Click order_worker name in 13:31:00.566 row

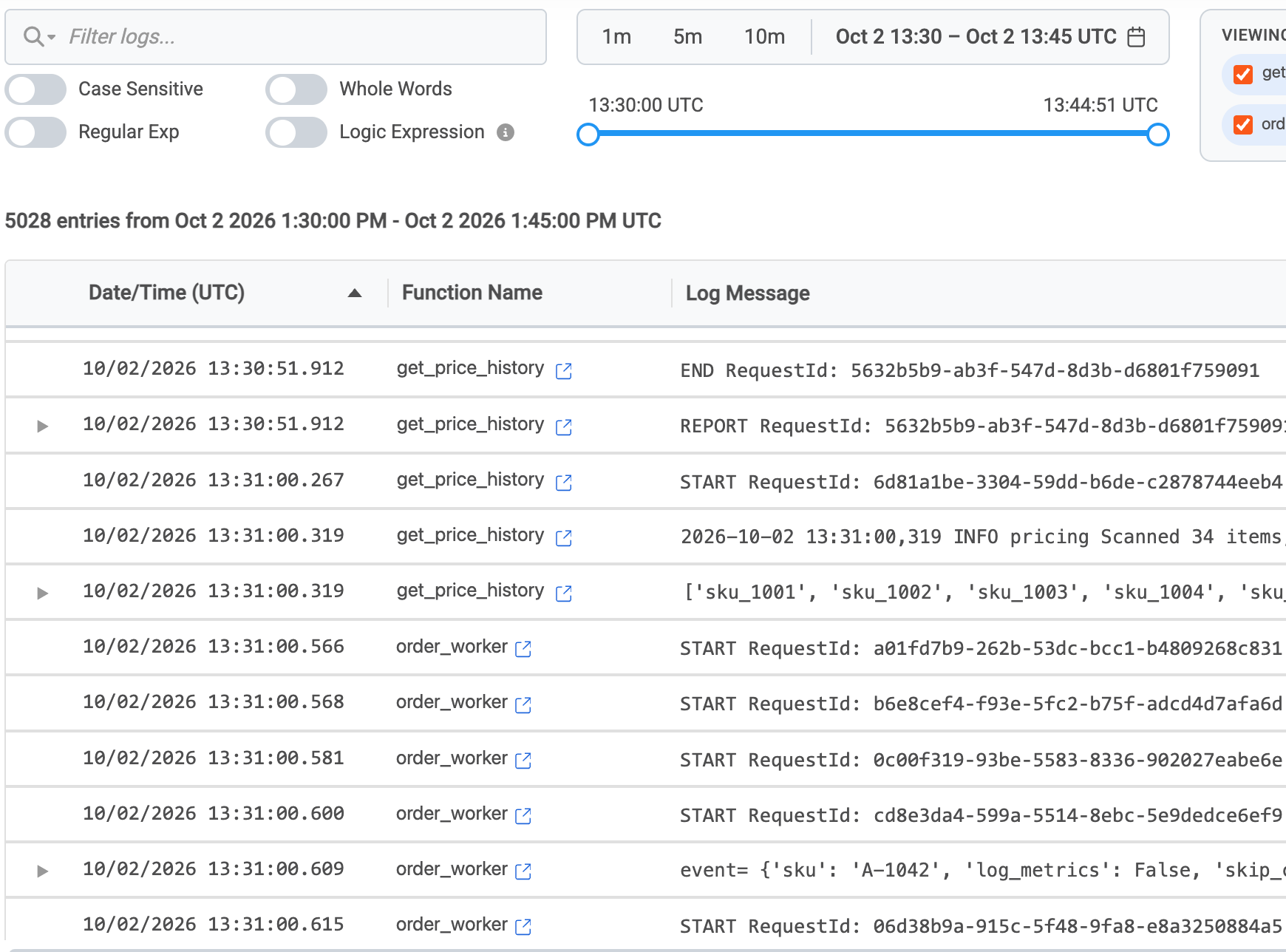(x=452, y=647)
